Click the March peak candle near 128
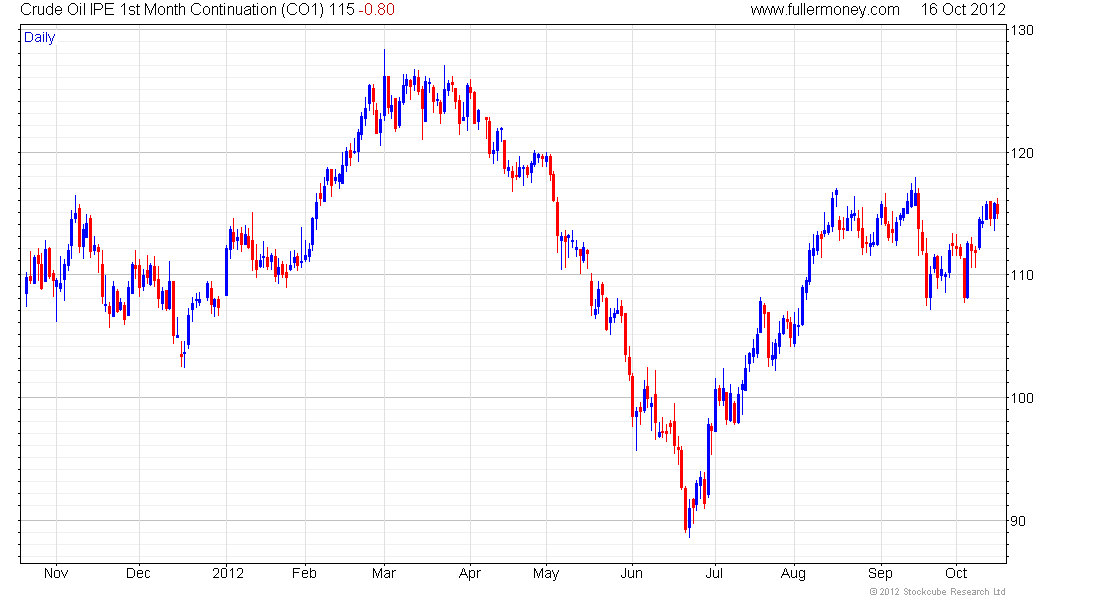The height and width of the screenshot is (600, 1100). tap(384, 83)
